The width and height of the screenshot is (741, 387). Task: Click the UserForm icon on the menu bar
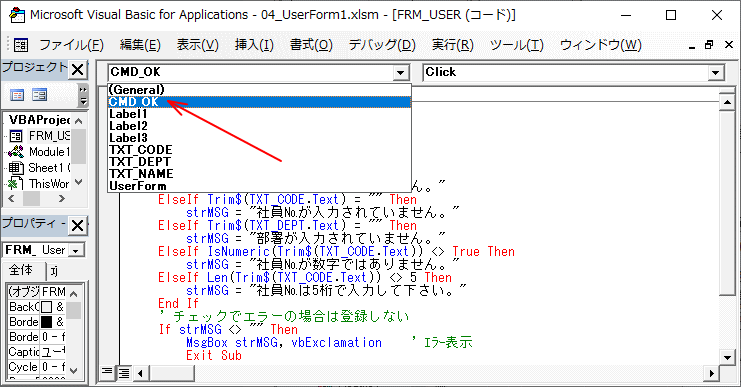click(21, 45)
